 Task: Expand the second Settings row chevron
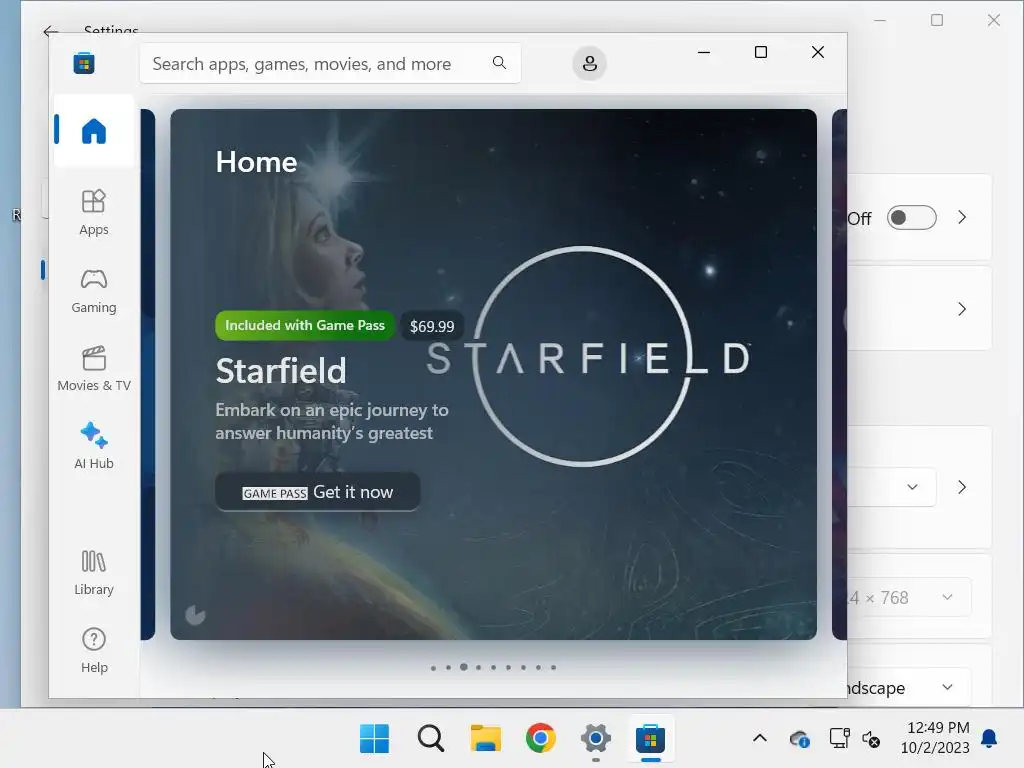(962, 309)
